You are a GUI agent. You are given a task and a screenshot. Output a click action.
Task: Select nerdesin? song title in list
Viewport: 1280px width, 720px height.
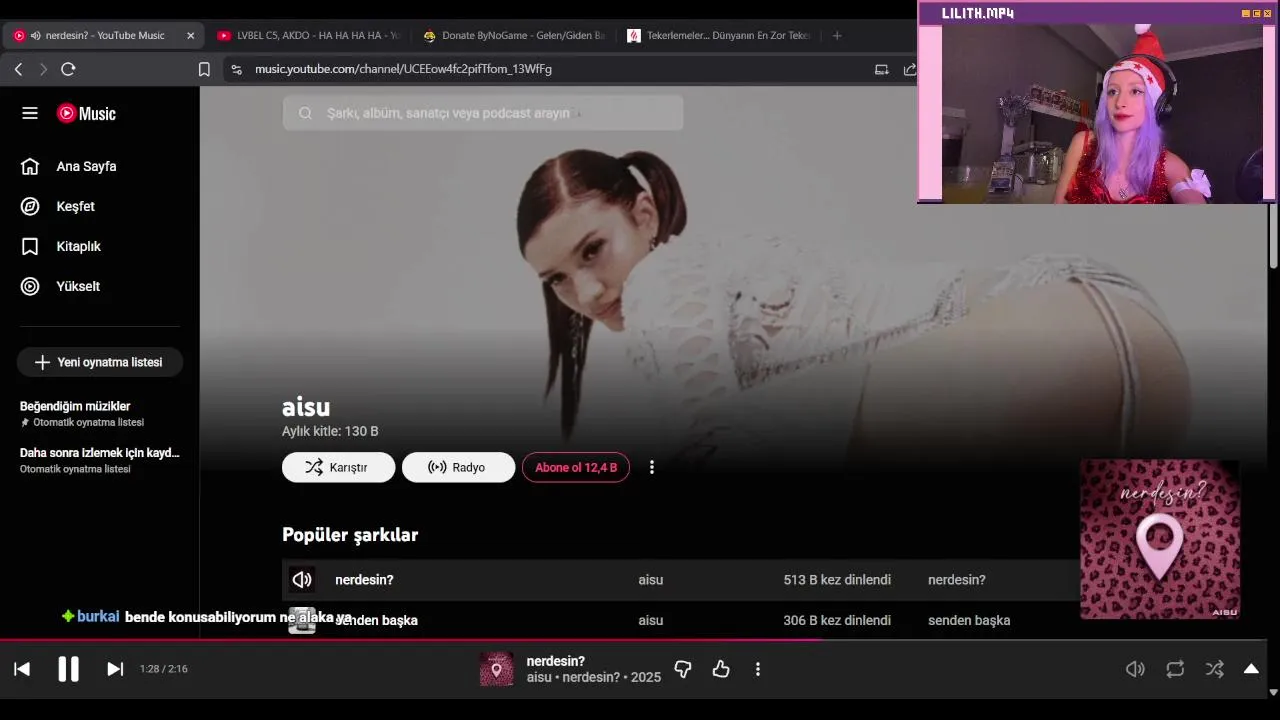pos(364,580)
